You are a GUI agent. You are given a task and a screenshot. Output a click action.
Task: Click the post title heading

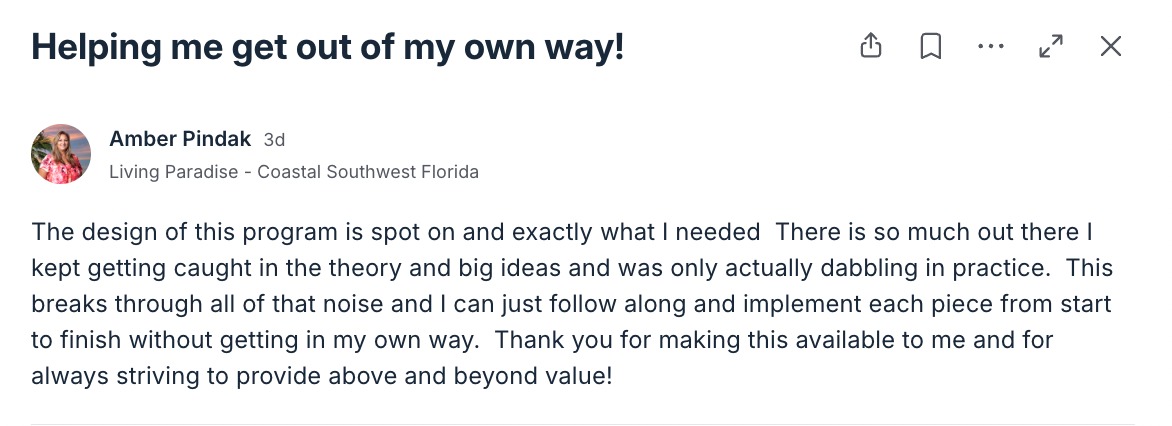click(328, 47)
